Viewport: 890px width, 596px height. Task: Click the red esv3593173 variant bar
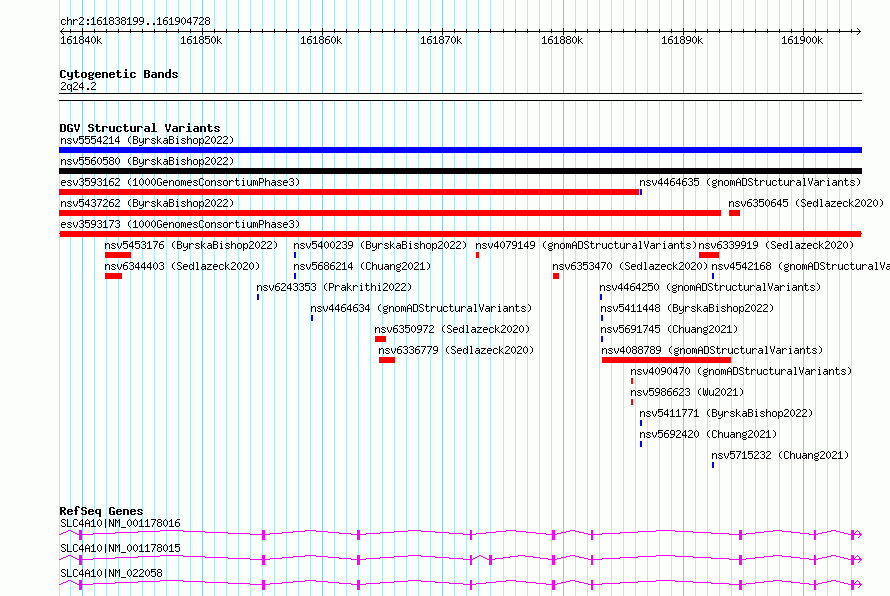[460, 234]
